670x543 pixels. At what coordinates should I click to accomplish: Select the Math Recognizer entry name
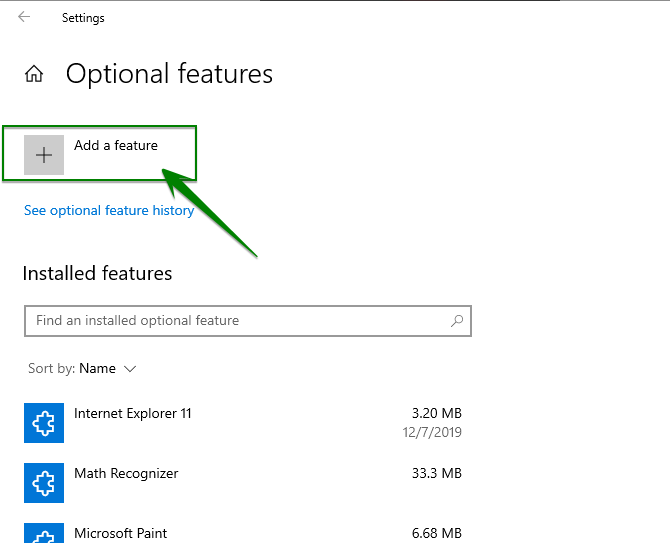pyautogui.click(x=126, y=473)
